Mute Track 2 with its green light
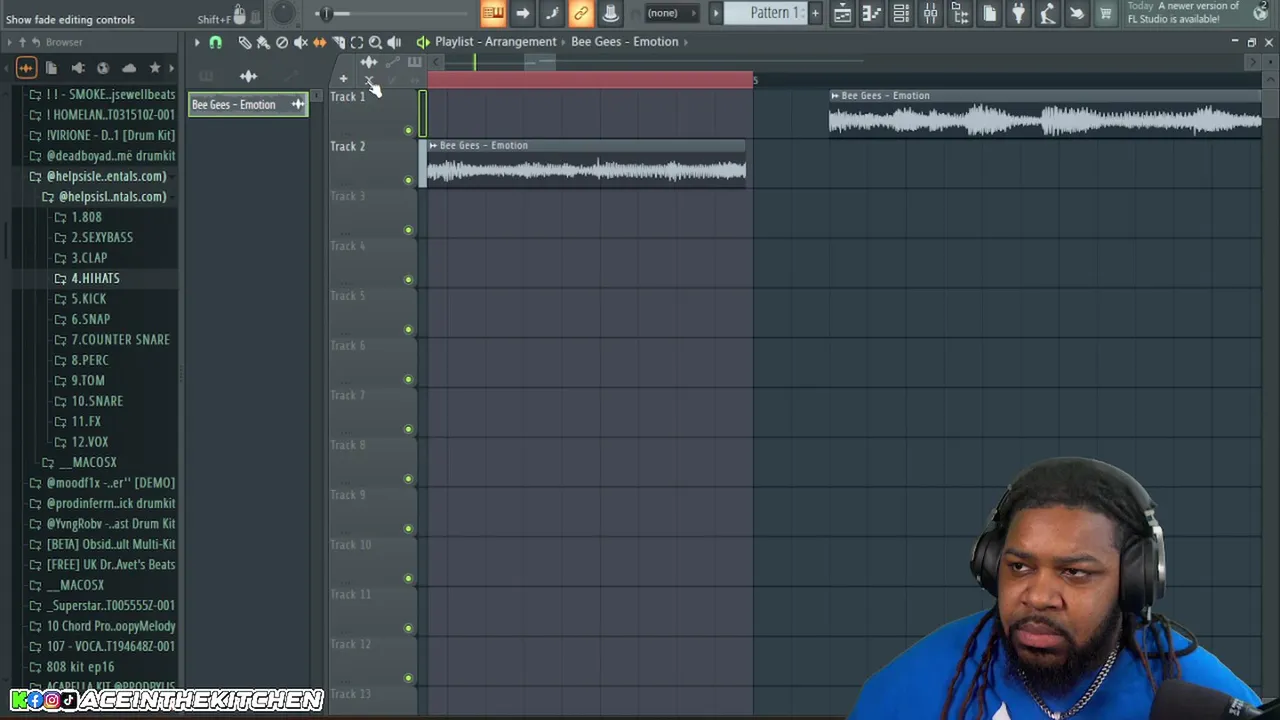 click(x=408, y=180)
